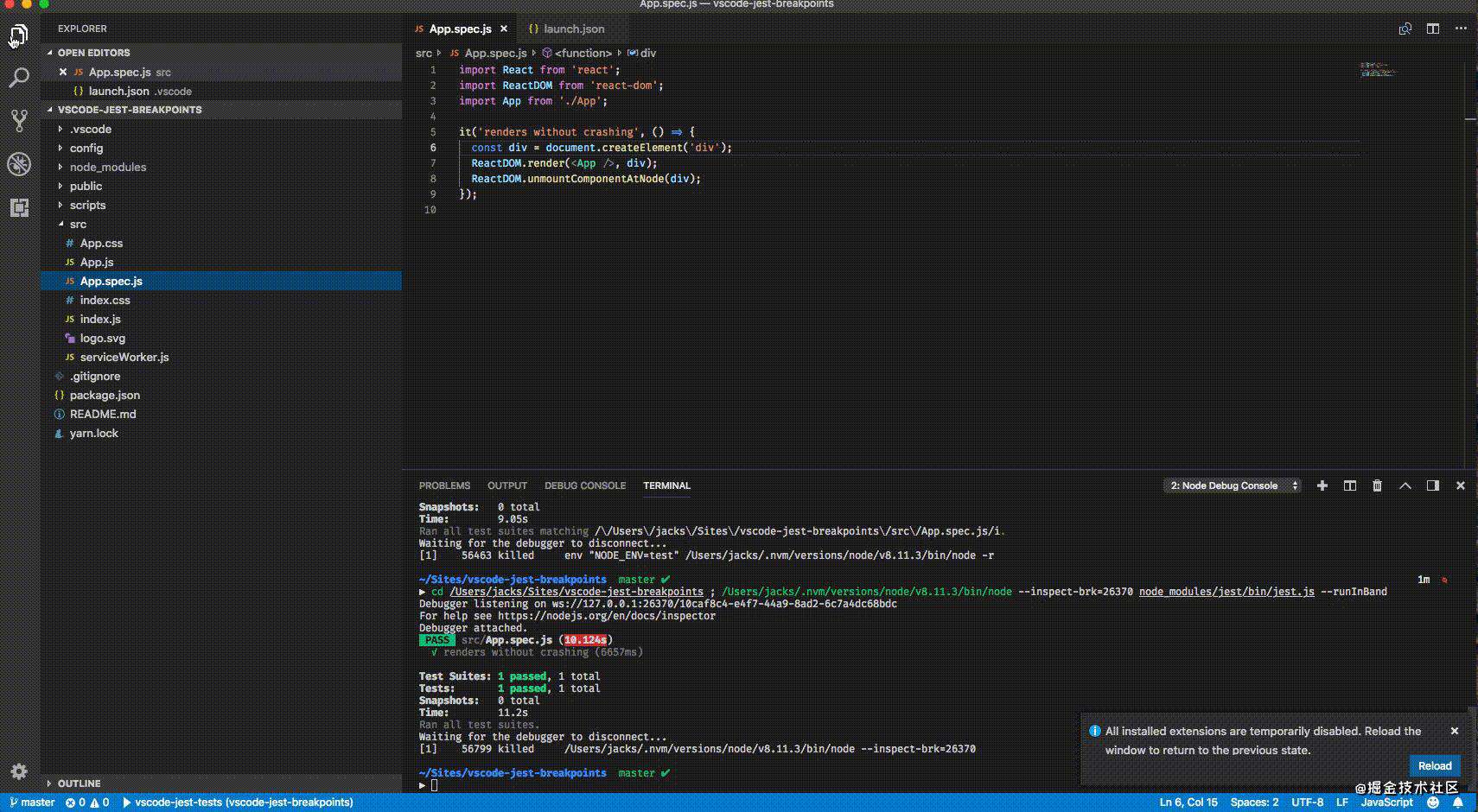Expand the .vscode folder

[221, 129]
